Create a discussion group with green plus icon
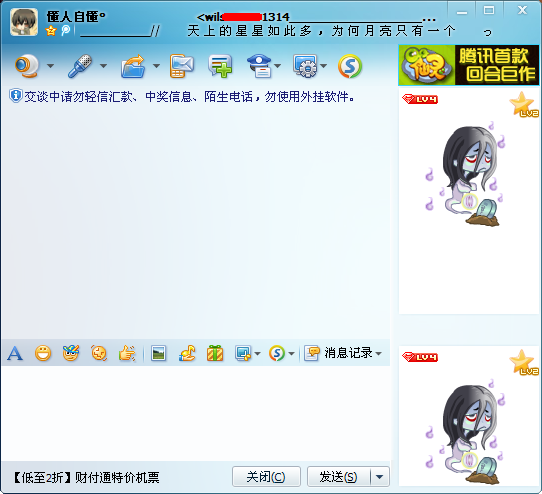The height and width of the screenshot is (494, 542). (220, 66)
